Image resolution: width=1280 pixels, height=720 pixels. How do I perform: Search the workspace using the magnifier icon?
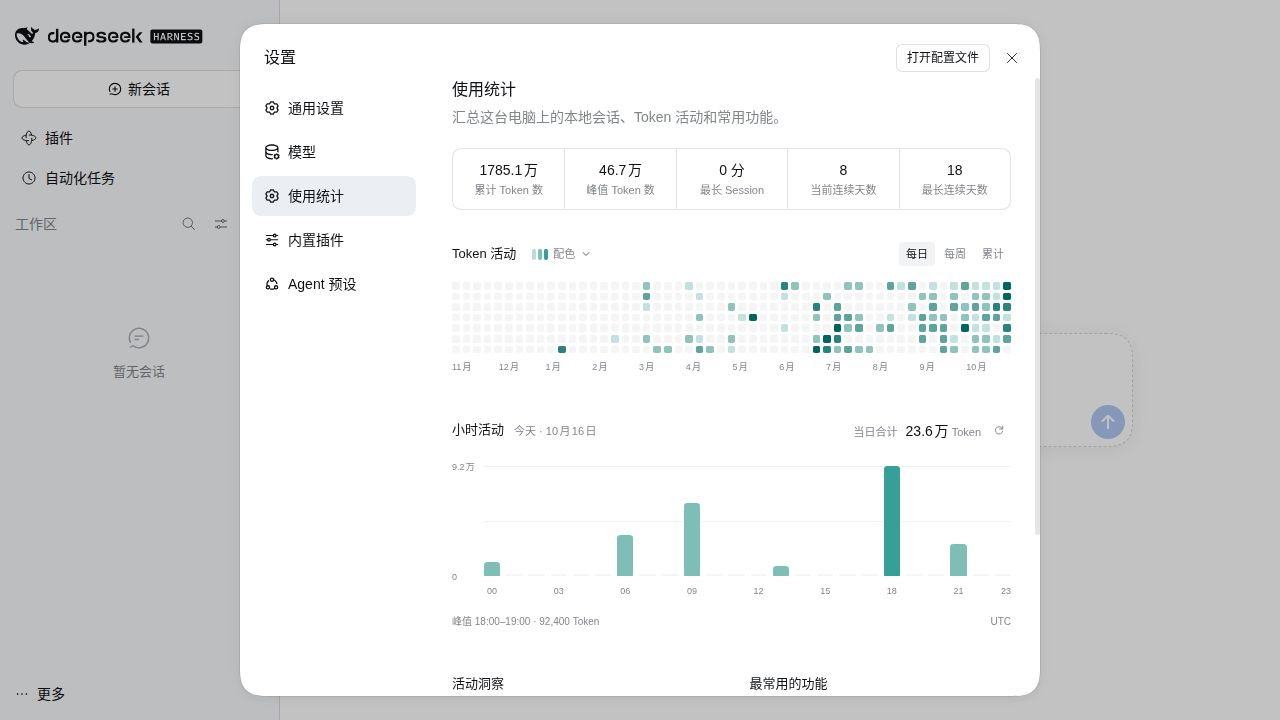(x=189, y=224)
